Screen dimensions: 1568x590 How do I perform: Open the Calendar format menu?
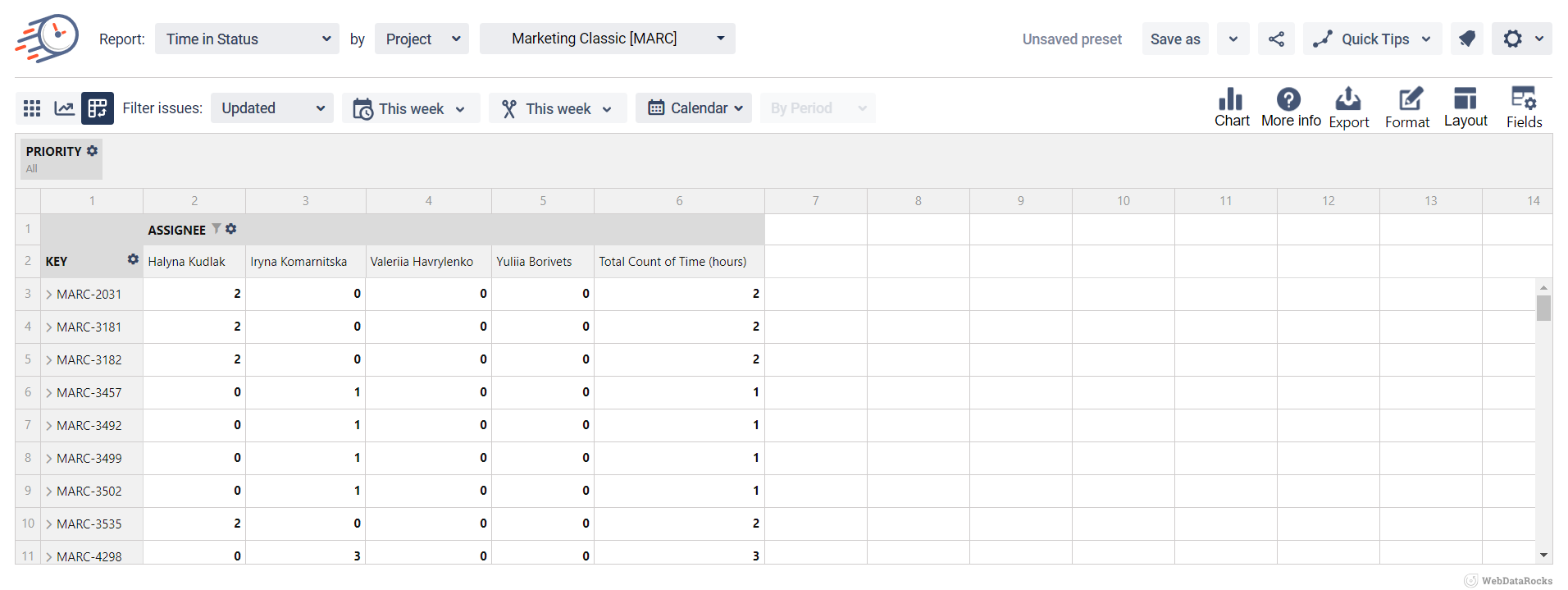tap(694, 108)
